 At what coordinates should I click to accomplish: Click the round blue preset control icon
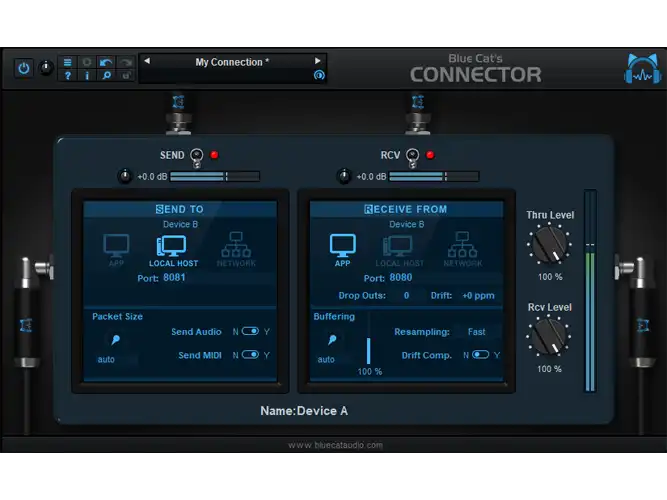point(319,75)
